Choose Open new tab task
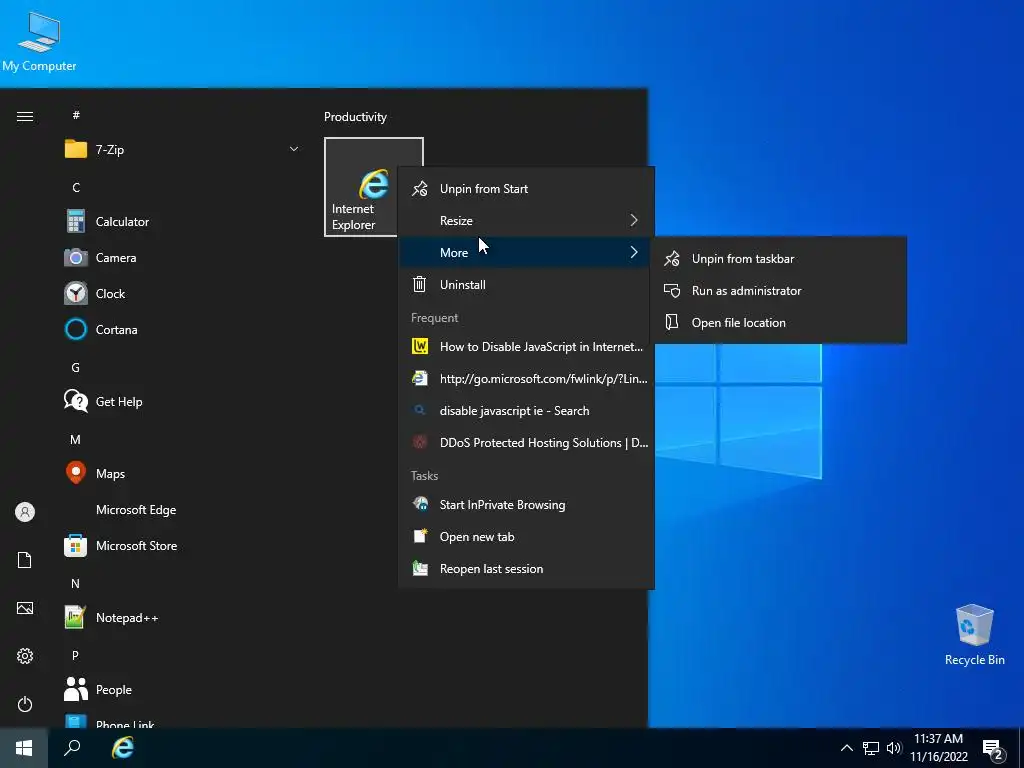 (x=526, y=537)
